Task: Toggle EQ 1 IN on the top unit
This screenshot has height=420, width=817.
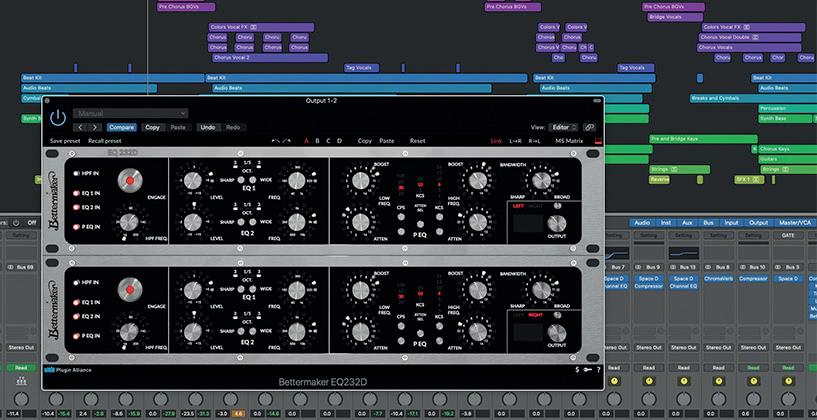Action: click(x=76, y=193)
